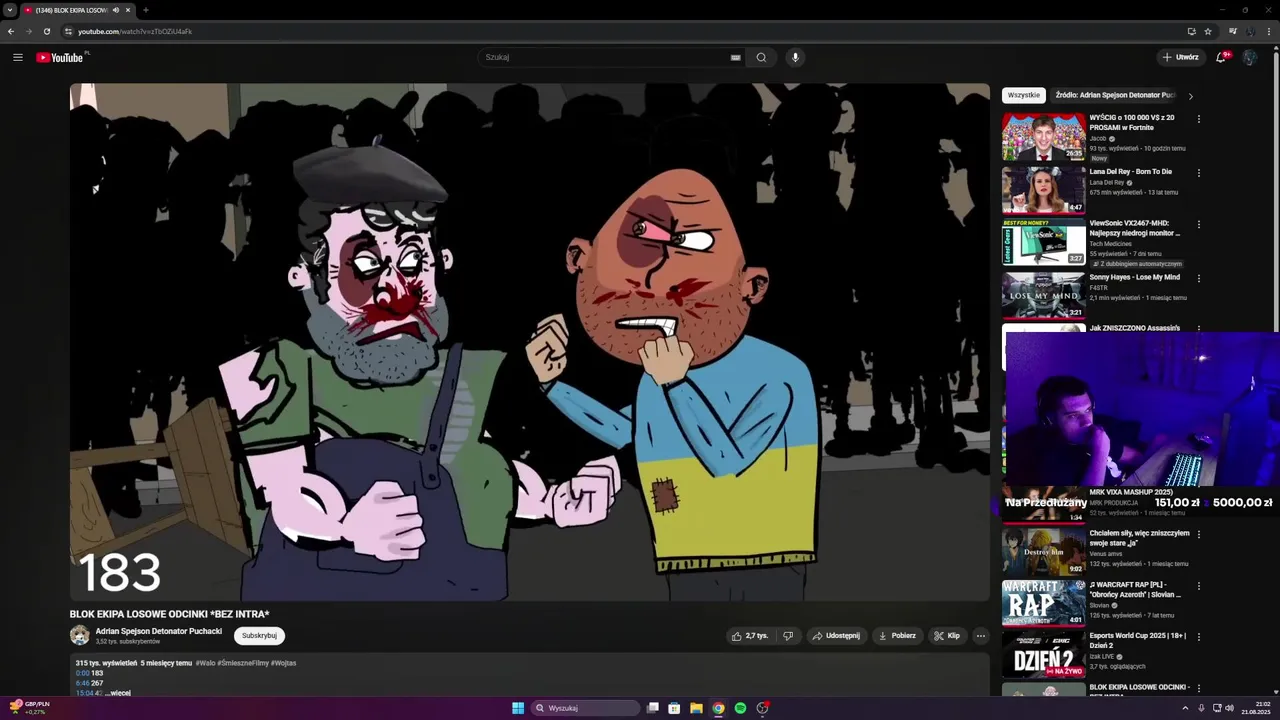The height and width of the screenshot is (720, 1280).
Task: Dislike the video with thumbs down
Action: coord(788,635)
